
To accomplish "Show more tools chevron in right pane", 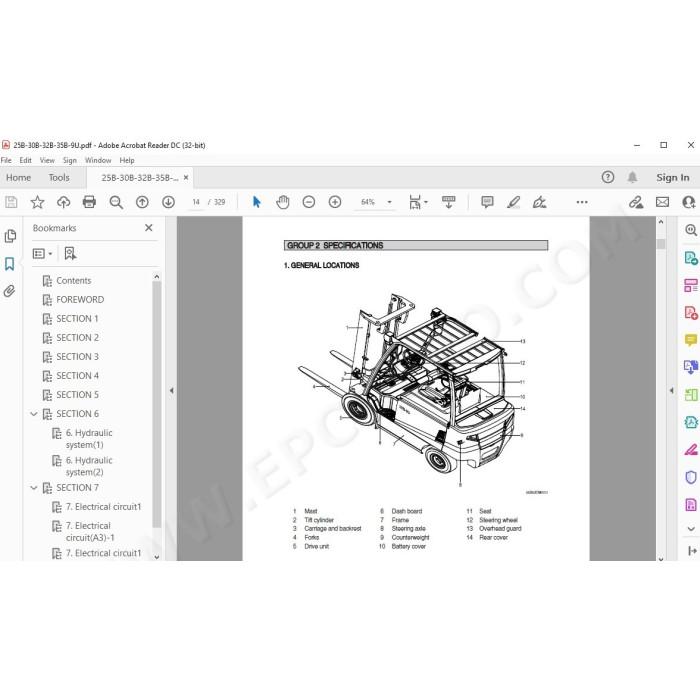I will (x=691, y=529).
